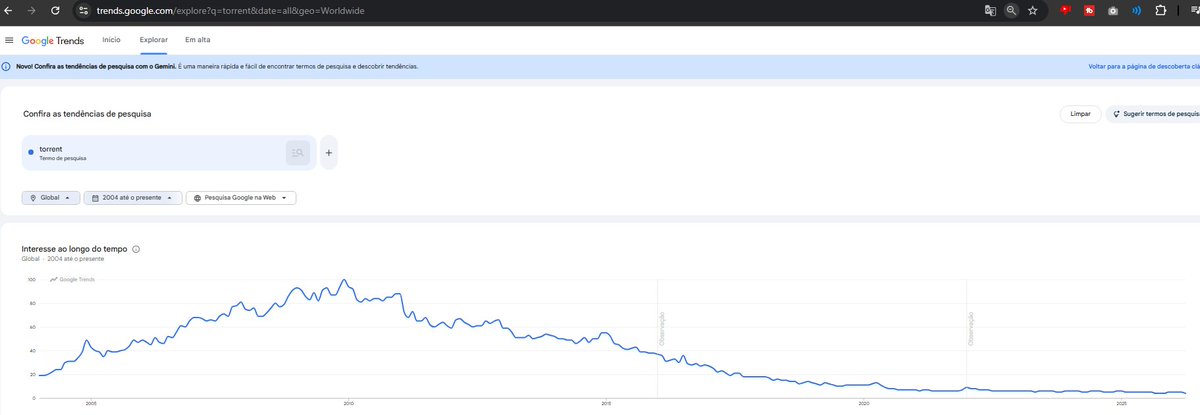Click Sugerir termos de pesquisa button

[1155, 114]
